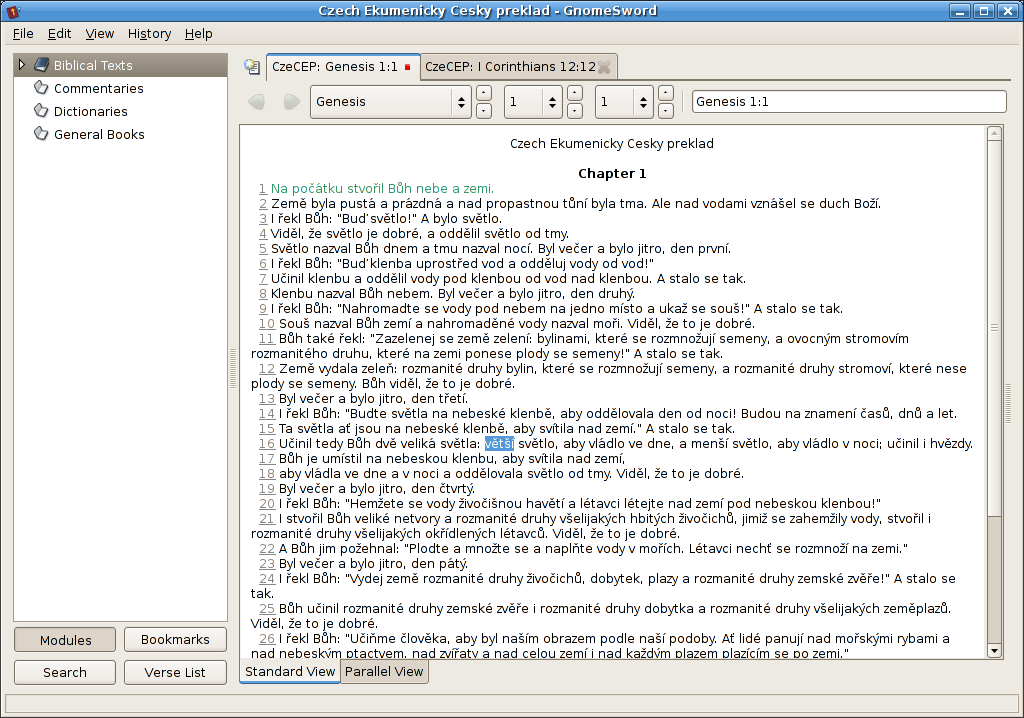The height and width of the screenshot is (718, 1024).
Task: Click the back navigation arrow
Action: coord(257,102)
